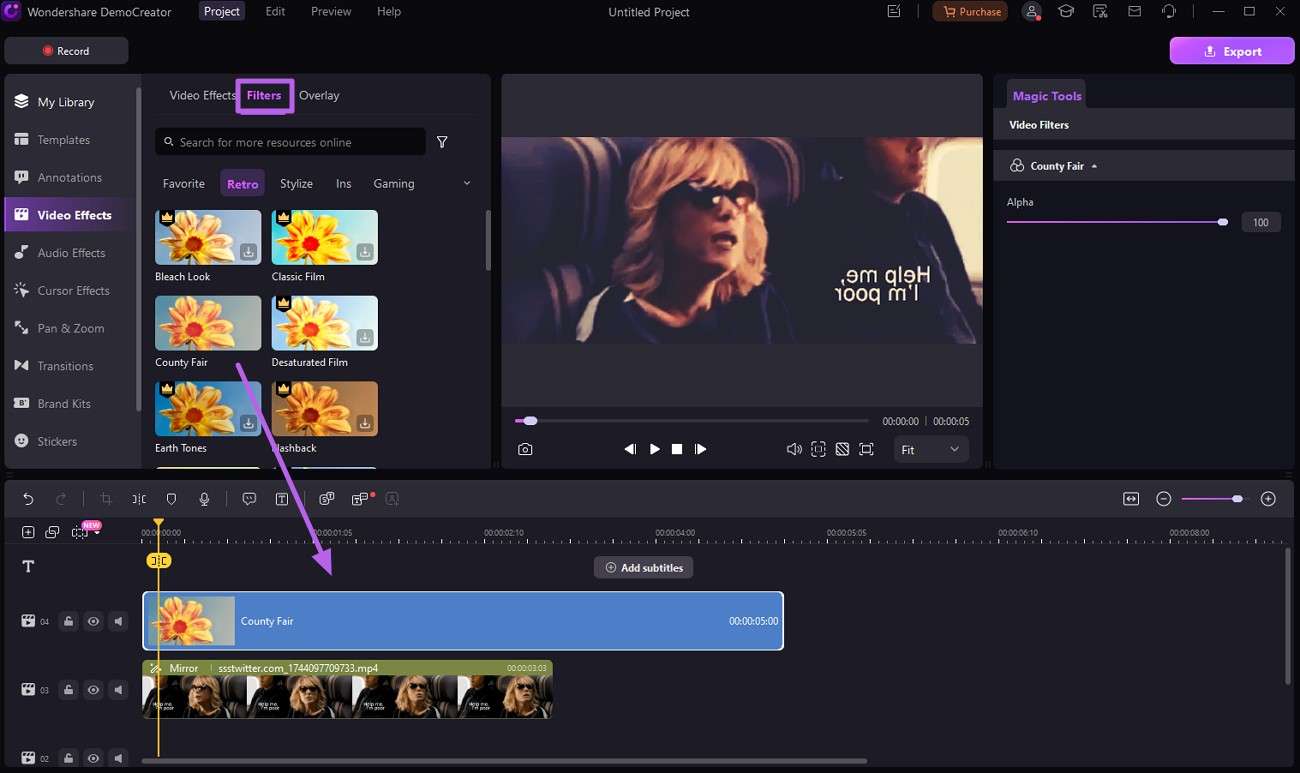Image resolution: width=1300 pixels, height=773 pixels.
Task: Click the speech bubble caption icon
Action: click(x=249, y=499)
